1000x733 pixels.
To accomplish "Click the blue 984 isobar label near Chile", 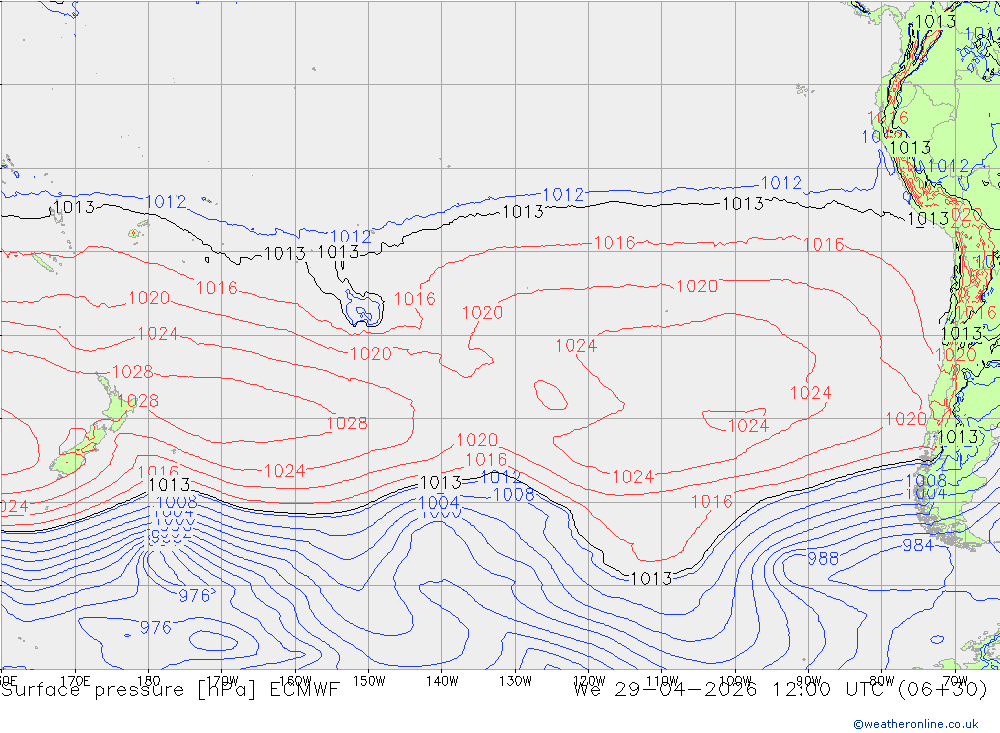I will [918, 545].
